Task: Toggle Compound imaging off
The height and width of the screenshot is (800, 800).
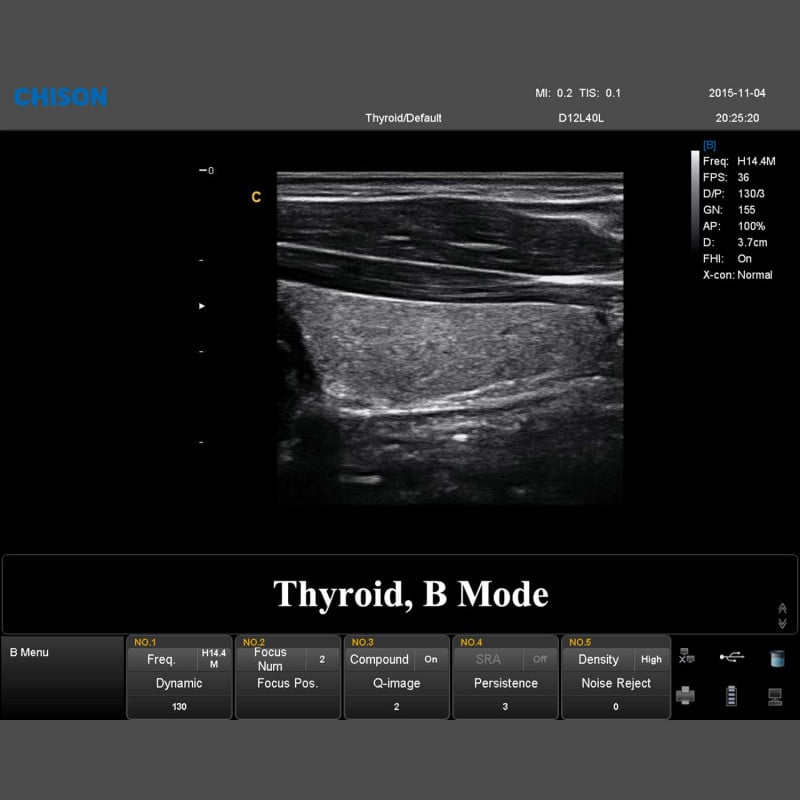Action: coord(430,660)
